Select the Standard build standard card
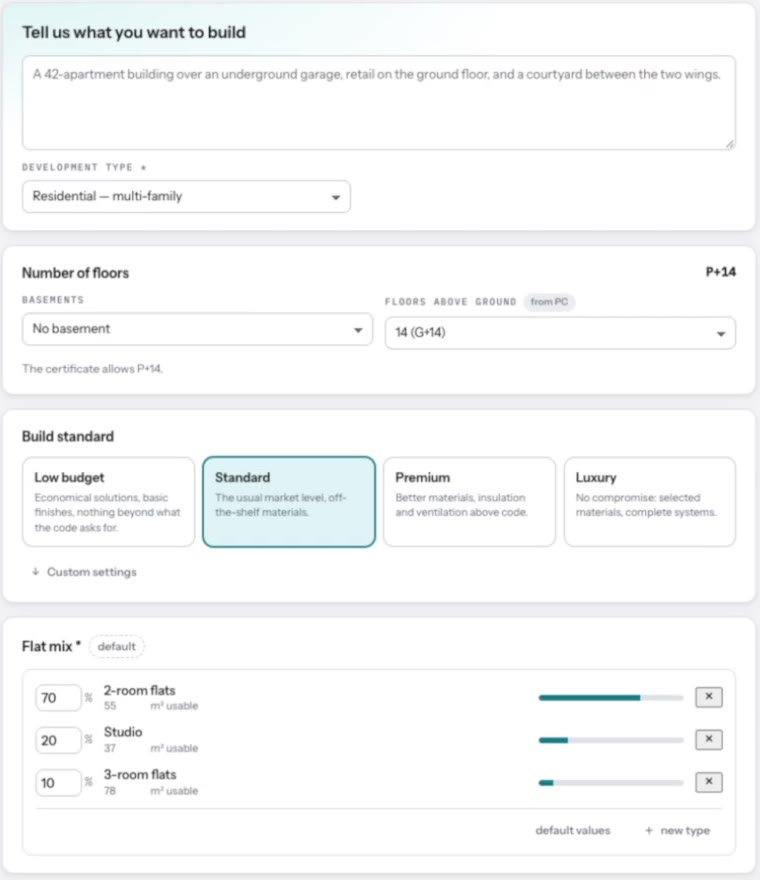 [x=289, y=502]
